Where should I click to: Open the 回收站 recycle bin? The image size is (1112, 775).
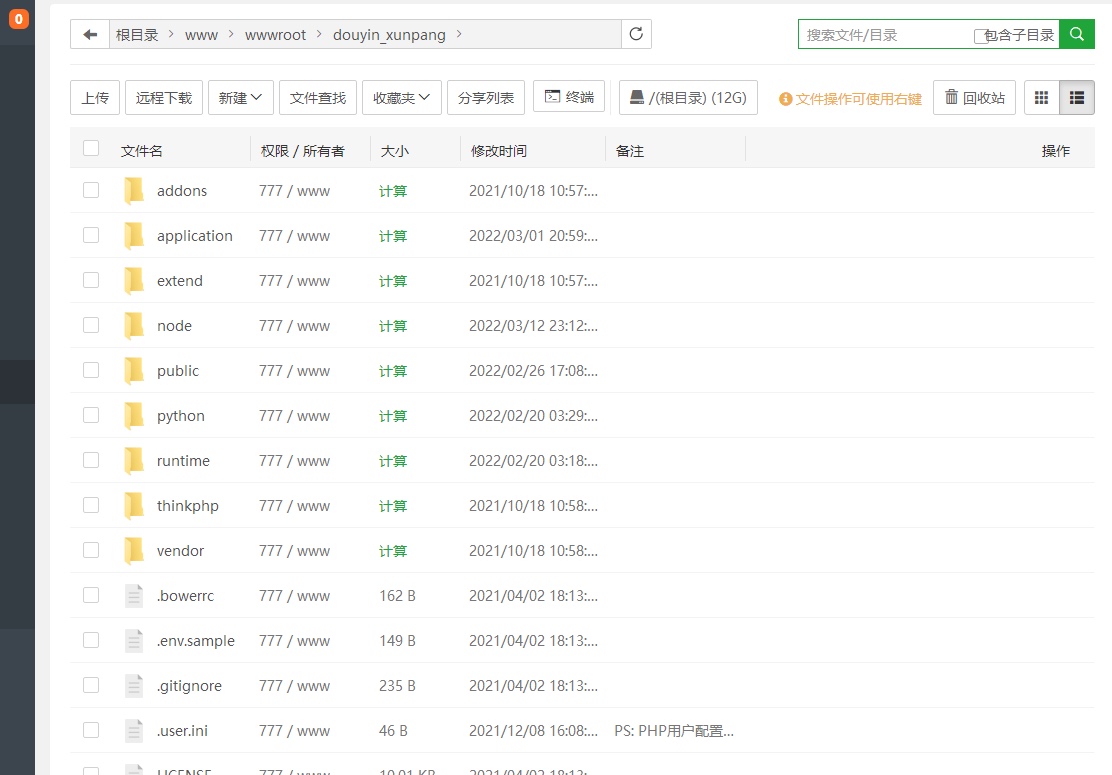[974, 98]
